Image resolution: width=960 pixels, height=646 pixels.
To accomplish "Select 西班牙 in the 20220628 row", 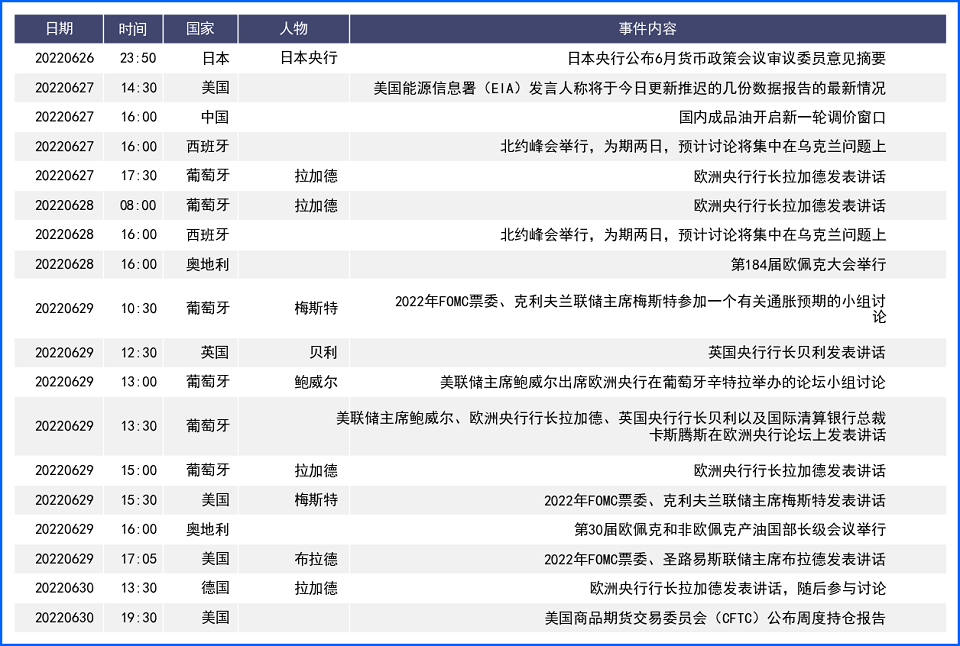I will pyautogui.click(x=208, y=235).
